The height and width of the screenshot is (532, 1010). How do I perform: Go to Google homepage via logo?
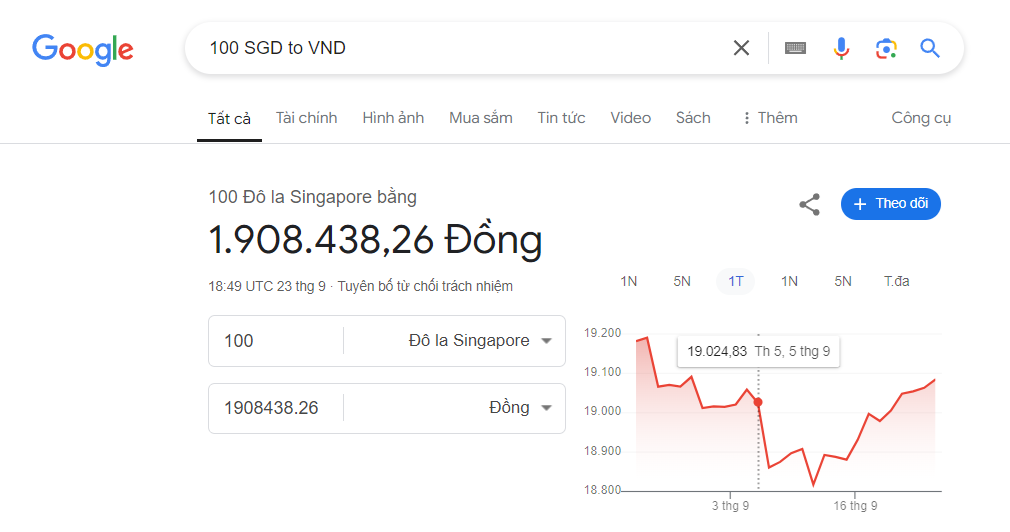point(83,49)
